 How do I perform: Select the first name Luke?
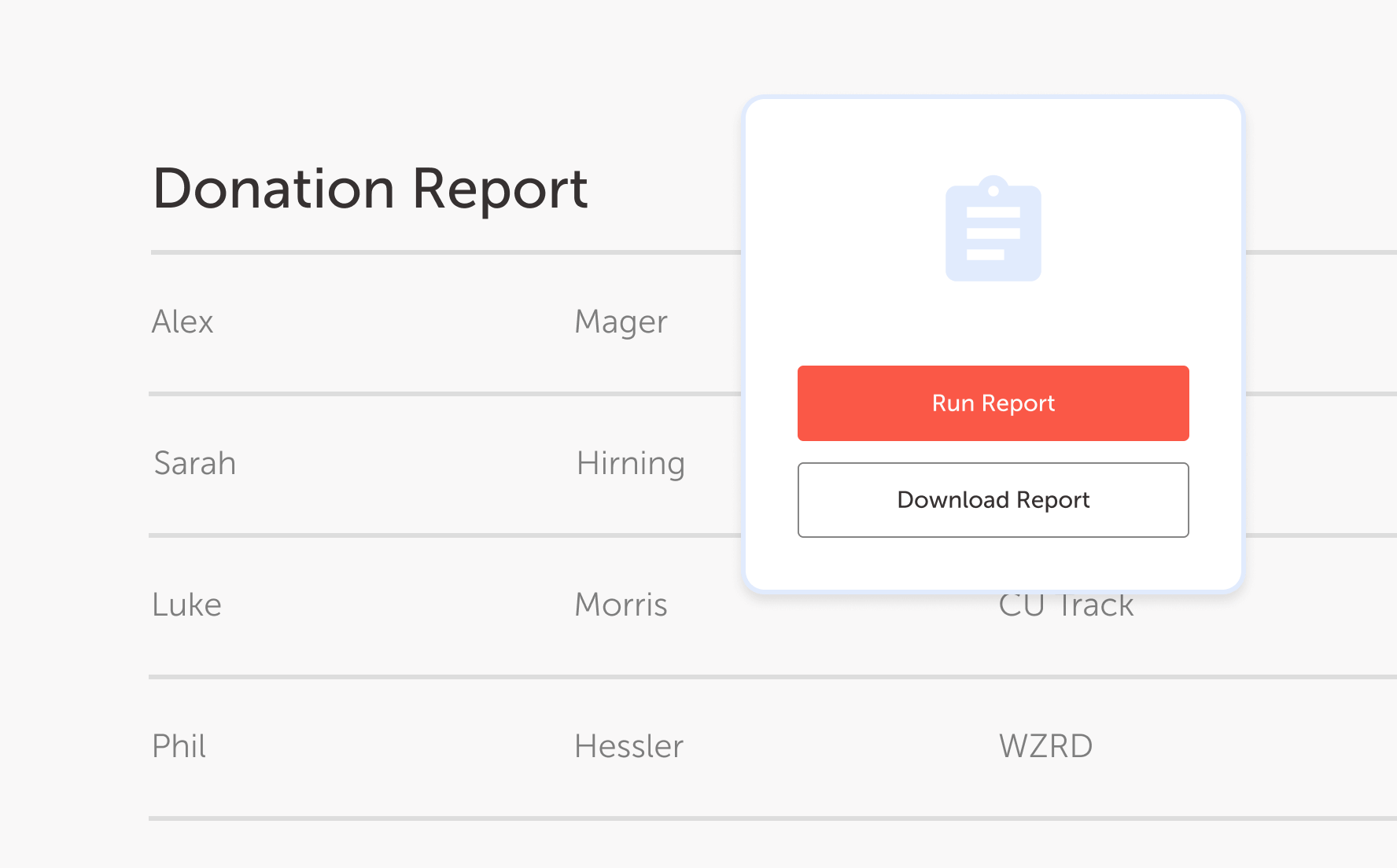186,605
